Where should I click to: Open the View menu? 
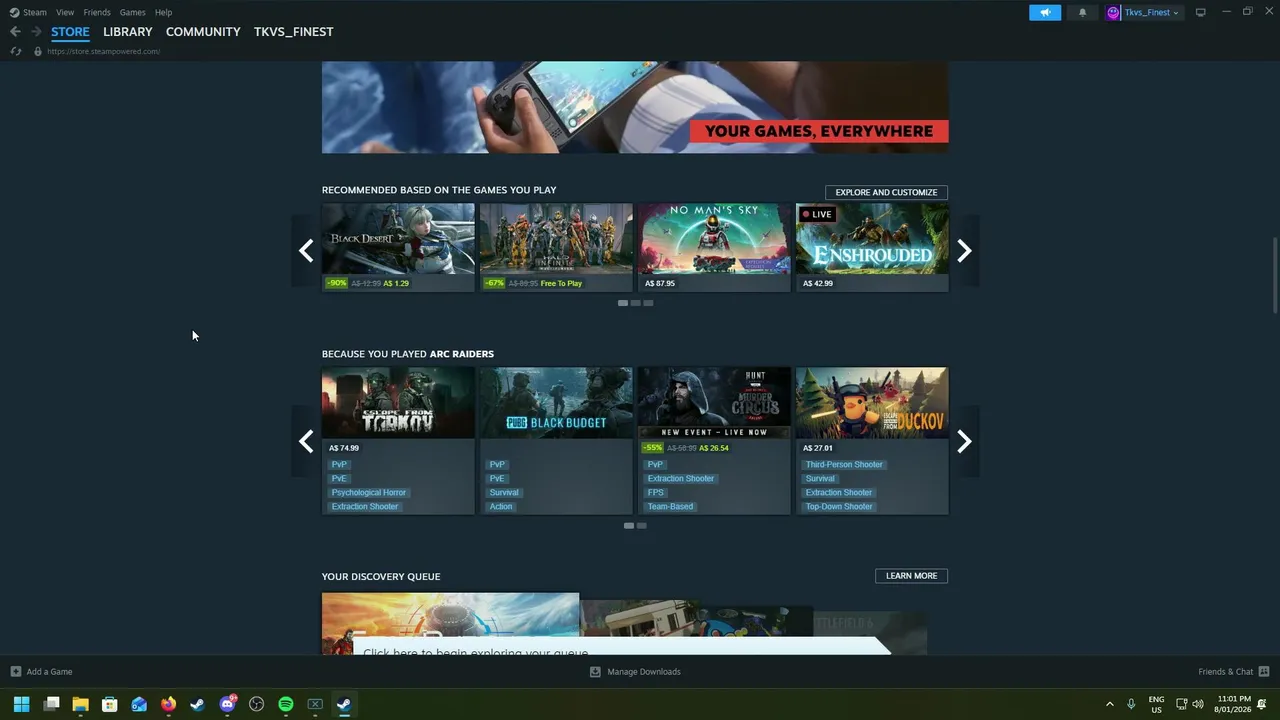[65, 12]
